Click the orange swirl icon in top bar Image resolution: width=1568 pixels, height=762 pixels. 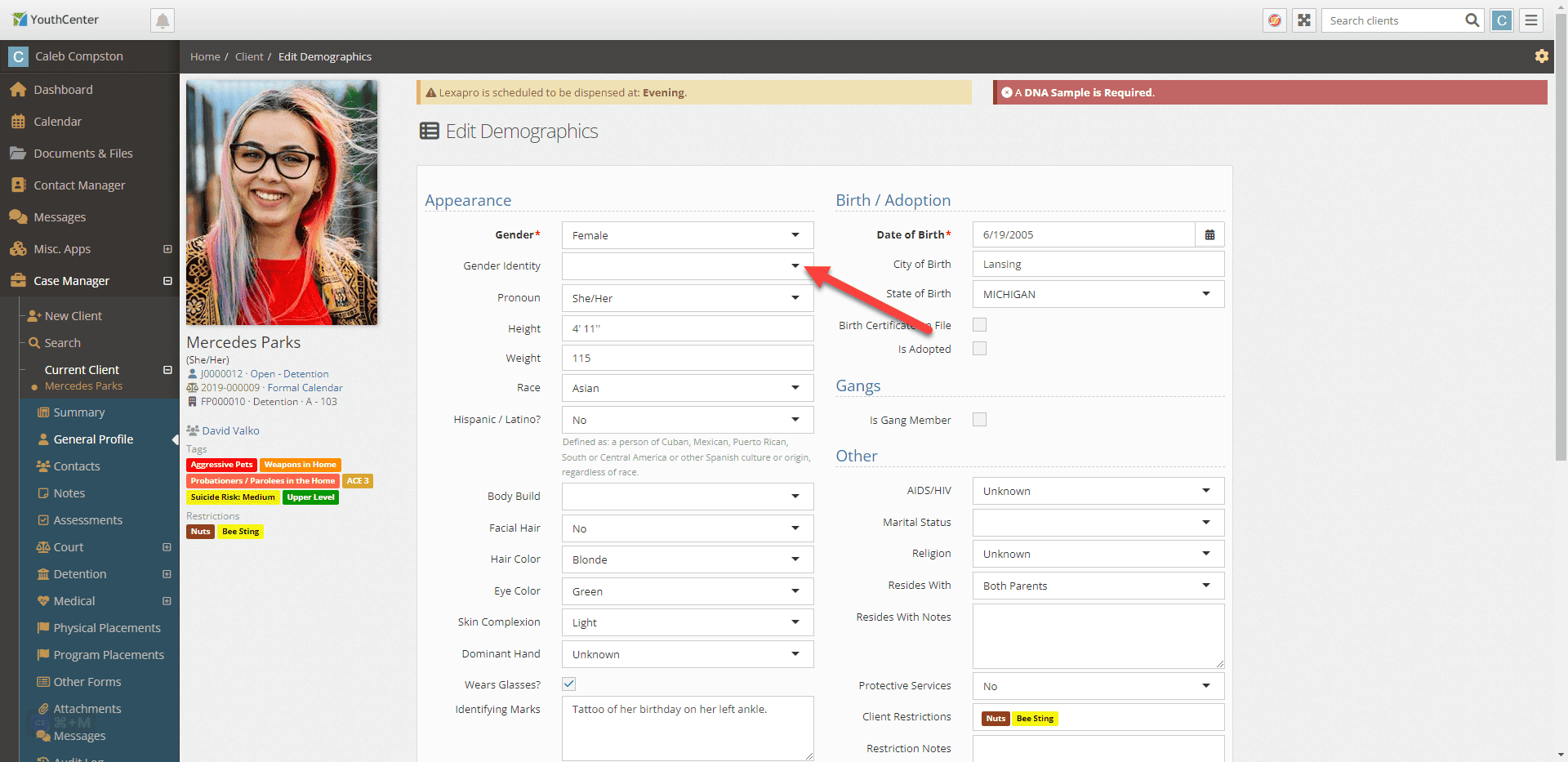[1275, 20]
